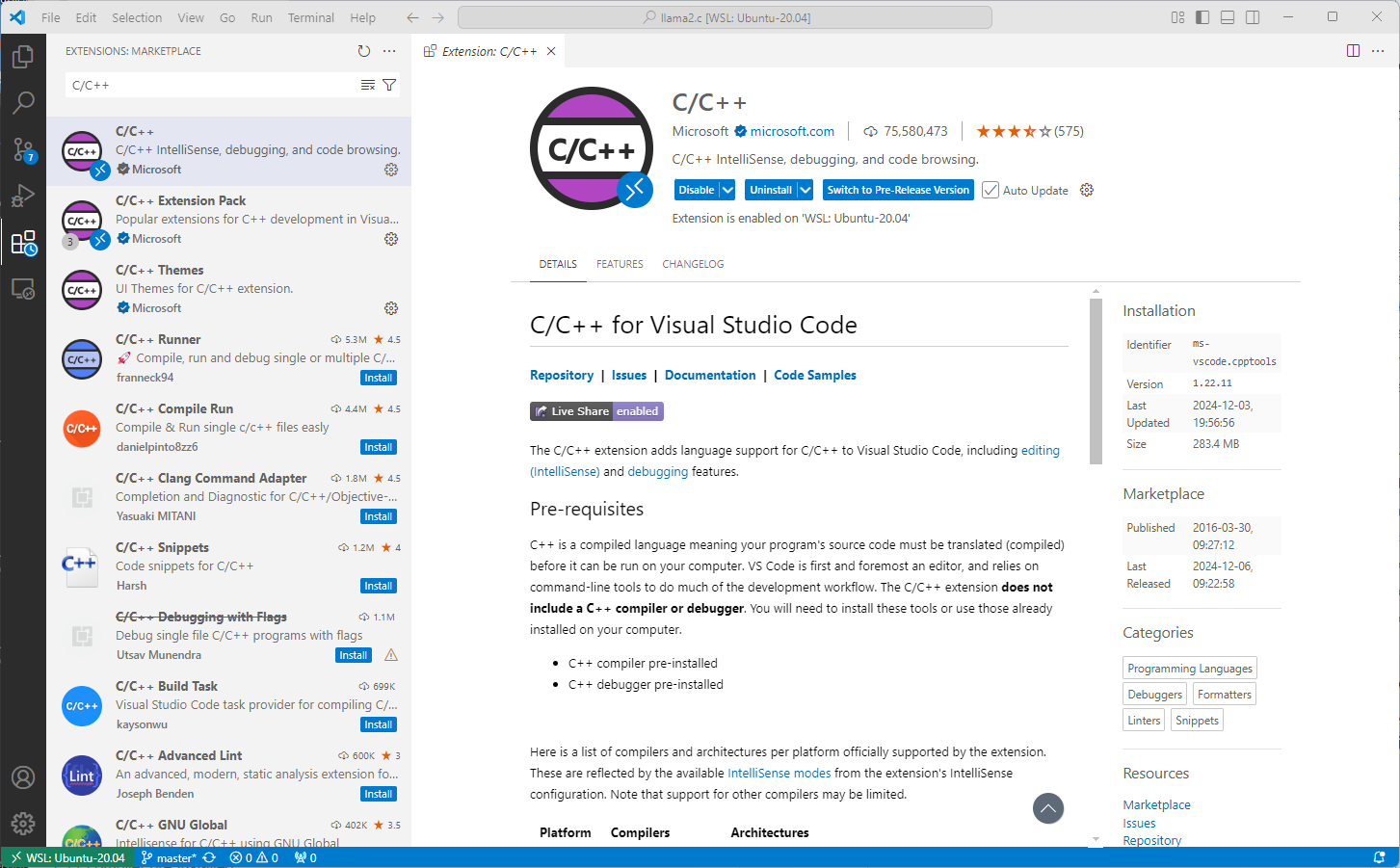Go back using title bar arrow

point(412,17)
